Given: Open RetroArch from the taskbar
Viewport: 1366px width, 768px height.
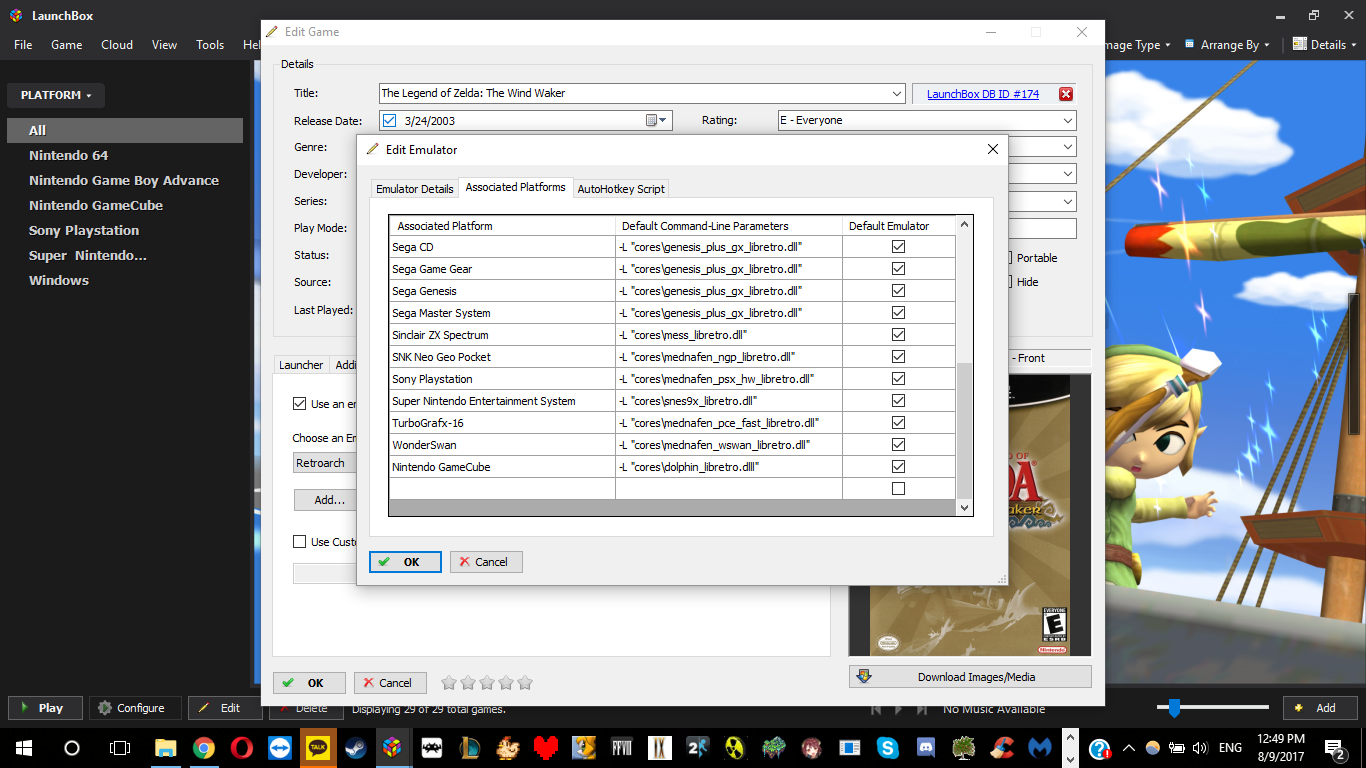Looking at the screenshot, I should coord(432,747).
